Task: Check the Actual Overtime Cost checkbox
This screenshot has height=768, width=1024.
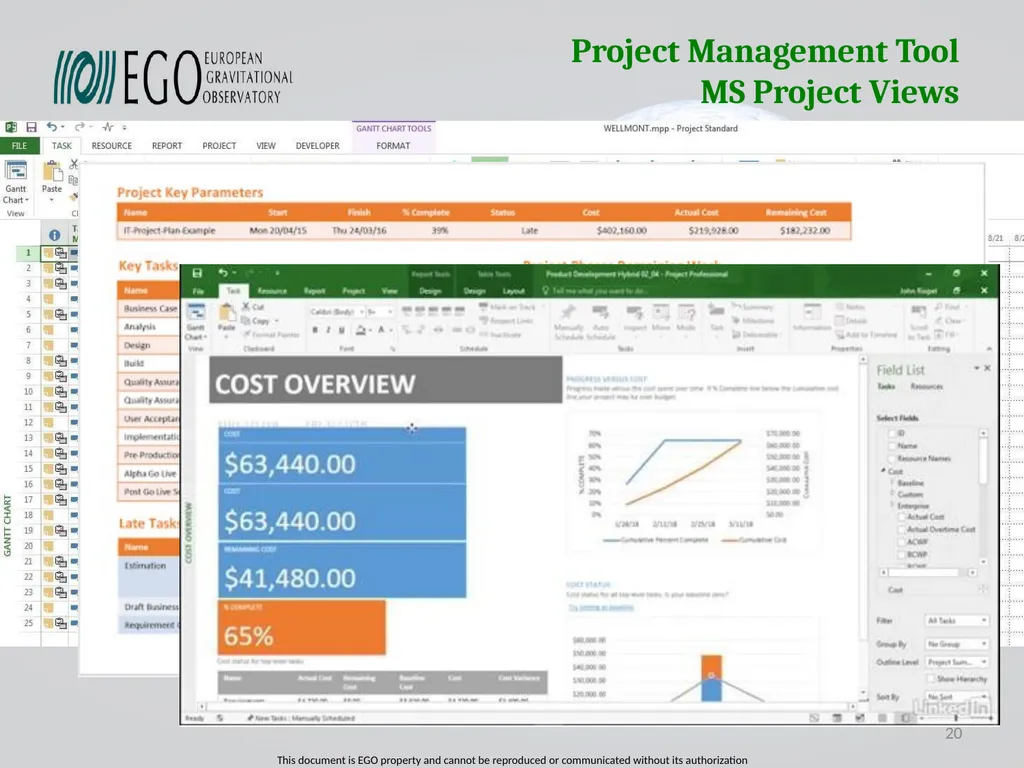Action: pyautogui.click(x=902, y=530)
